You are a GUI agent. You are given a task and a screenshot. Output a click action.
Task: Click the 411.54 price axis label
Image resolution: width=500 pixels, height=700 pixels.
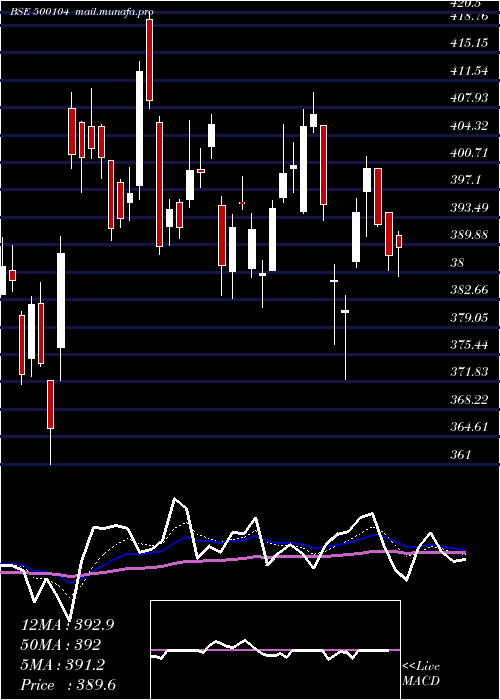click(x=469, y=71)
